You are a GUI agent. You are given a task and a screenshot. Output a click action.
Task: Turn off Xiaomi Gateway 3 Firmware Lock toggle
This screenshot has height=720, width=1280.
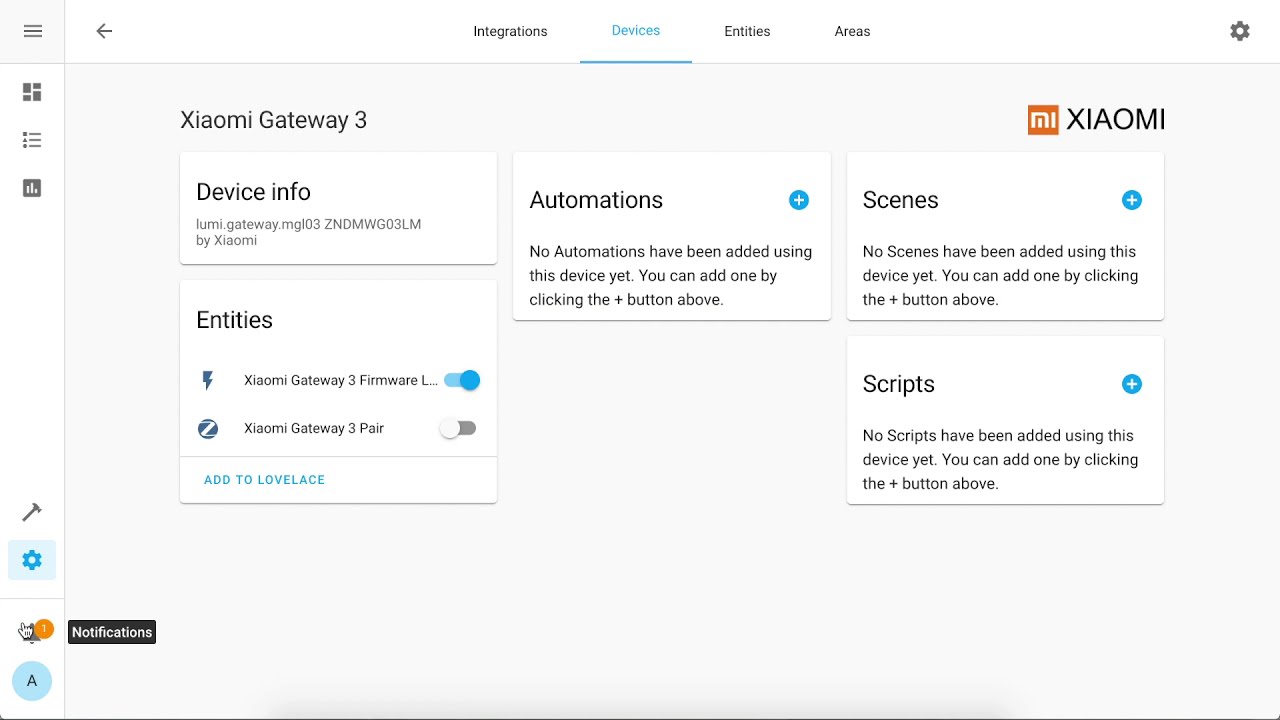point(462,380)
